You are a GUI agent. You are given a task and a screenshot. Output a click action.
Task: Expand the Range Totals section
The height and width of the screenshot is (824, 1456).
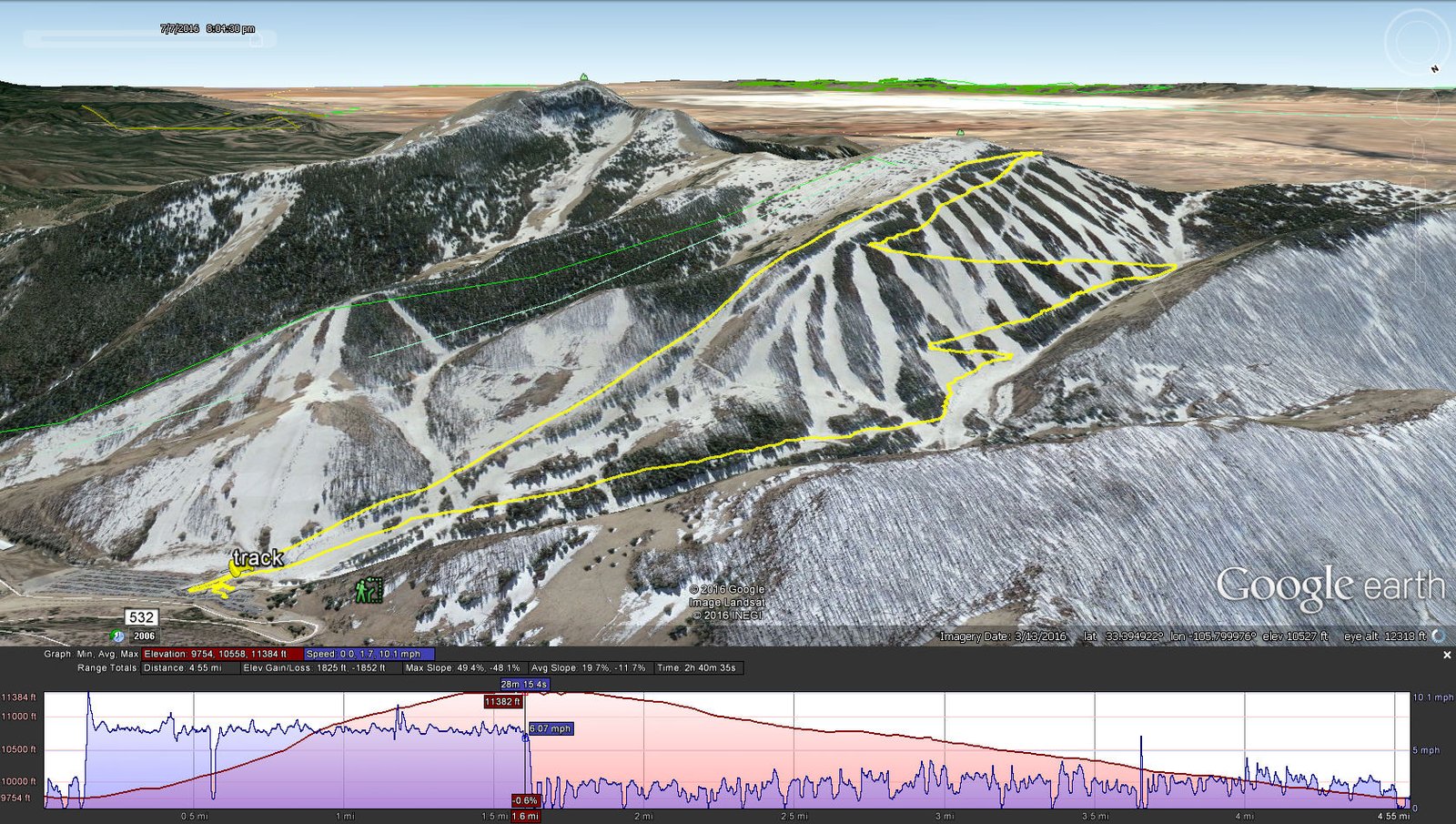(106, 667)
